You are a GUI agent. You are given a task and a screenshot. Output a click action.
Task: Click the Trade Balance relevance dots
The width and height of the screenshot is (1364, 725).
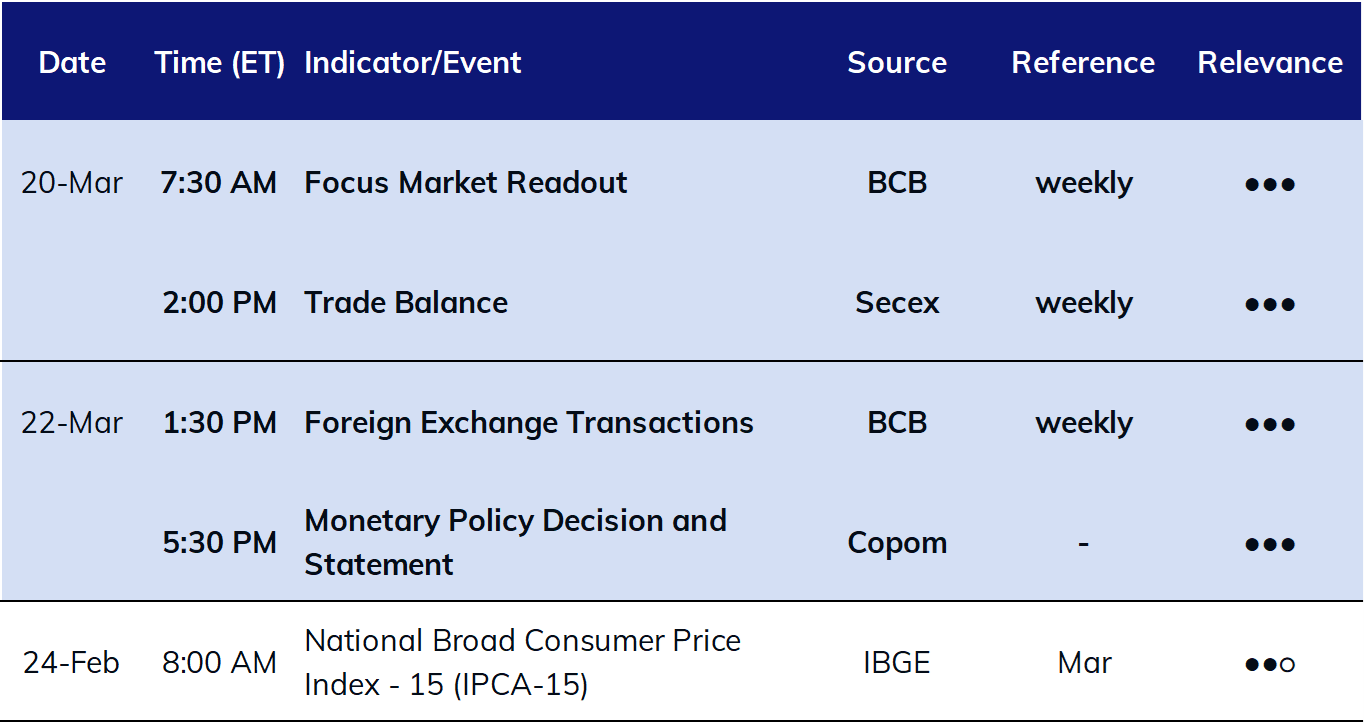pos(1270,304)
